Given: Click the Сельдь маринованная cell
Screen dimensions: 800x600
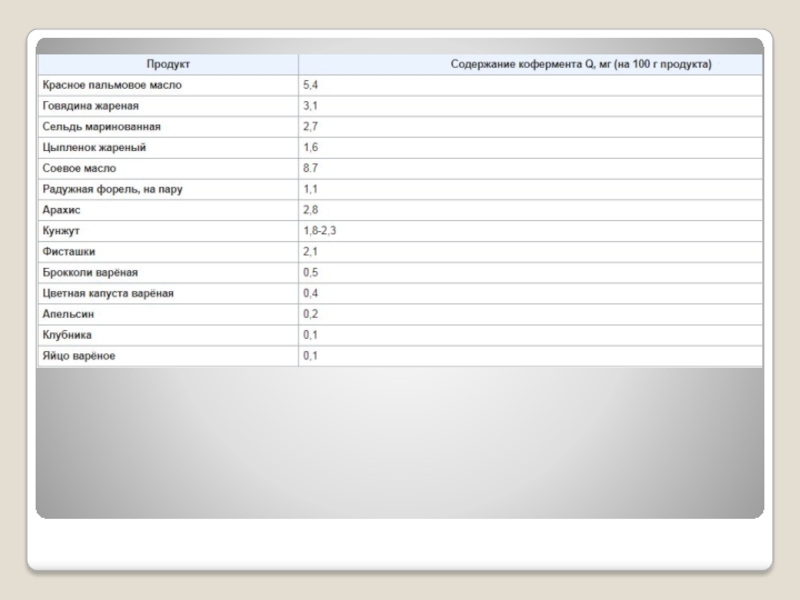Looking at the screenshot, I should coord(101,127).
